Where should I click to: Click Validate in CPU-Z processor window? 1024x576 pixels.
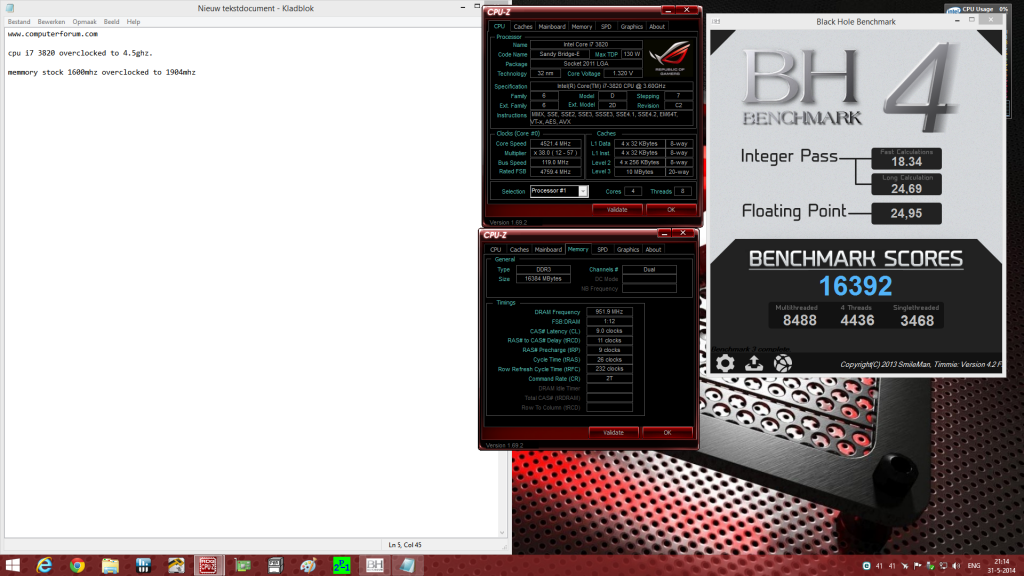coord(617,210)
